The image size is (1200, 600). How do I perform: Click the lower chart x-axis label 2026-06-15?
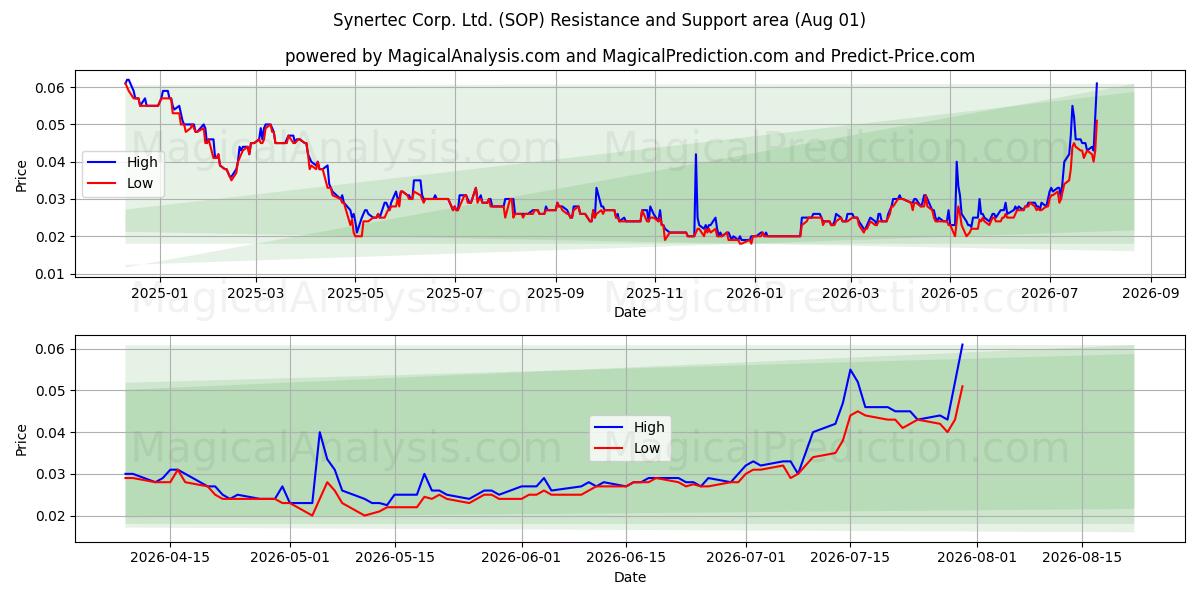627,559
